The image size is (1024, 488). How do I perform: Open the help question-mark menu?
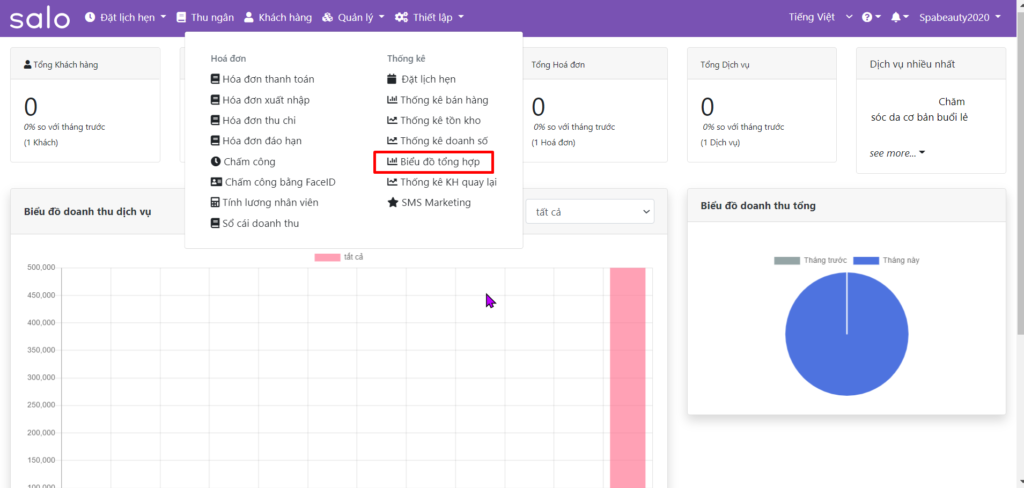coord(871,18)
